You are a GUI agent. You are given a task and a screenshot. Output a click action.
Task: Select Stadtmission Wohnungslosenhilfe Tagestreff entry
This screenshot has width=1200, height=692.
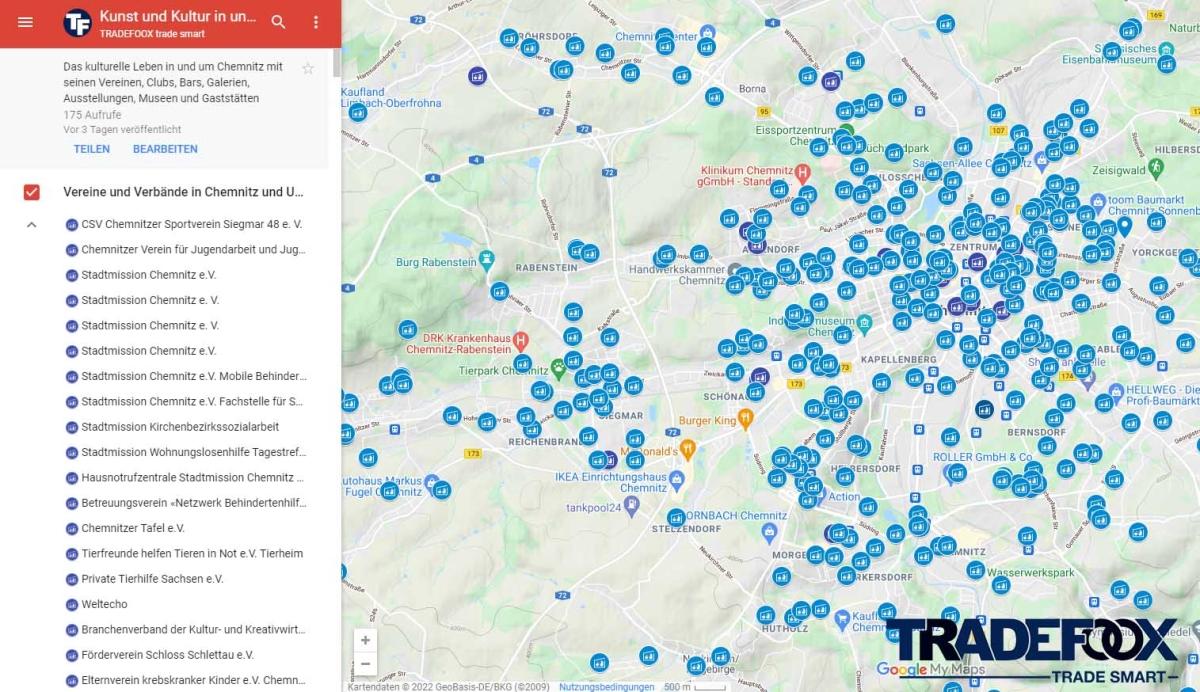[193, 452]
